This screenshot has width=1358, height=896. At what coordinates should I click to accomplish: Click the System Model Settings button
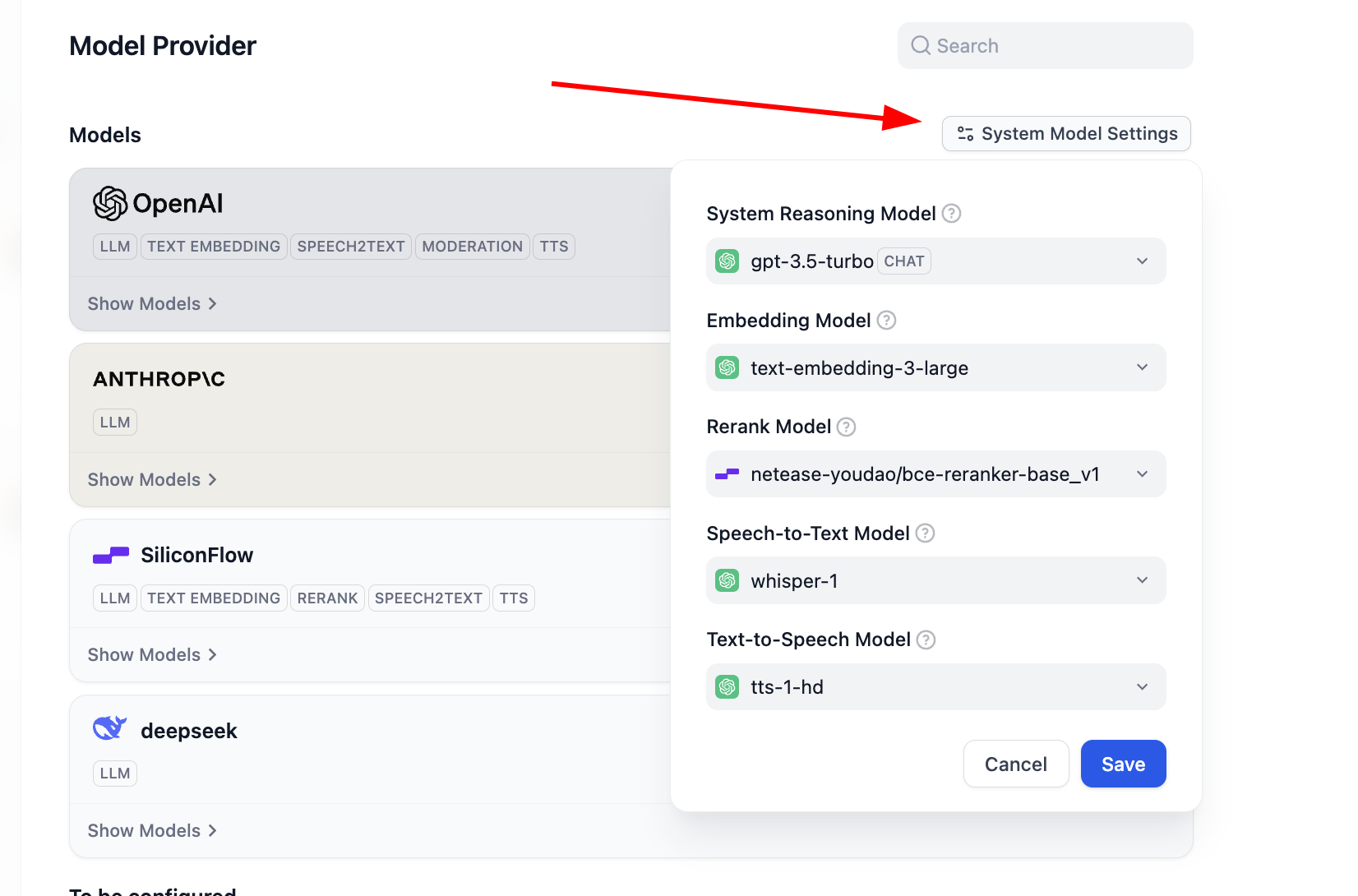(1066, 134)
